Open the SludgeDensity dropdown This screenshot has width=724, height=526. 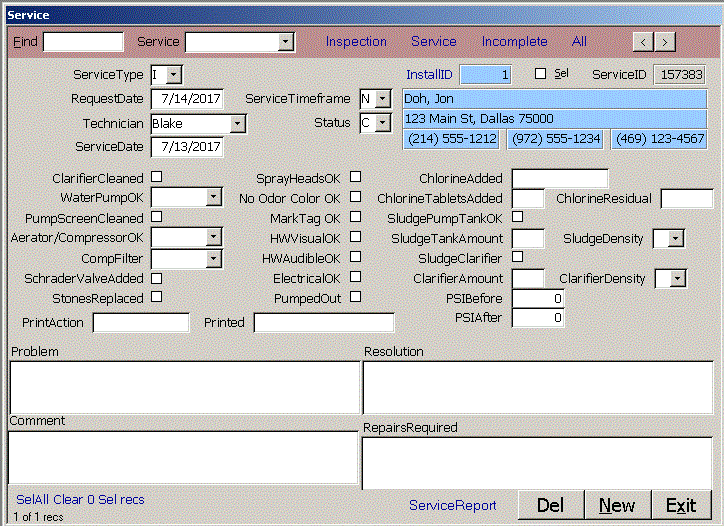coord(675,238)
